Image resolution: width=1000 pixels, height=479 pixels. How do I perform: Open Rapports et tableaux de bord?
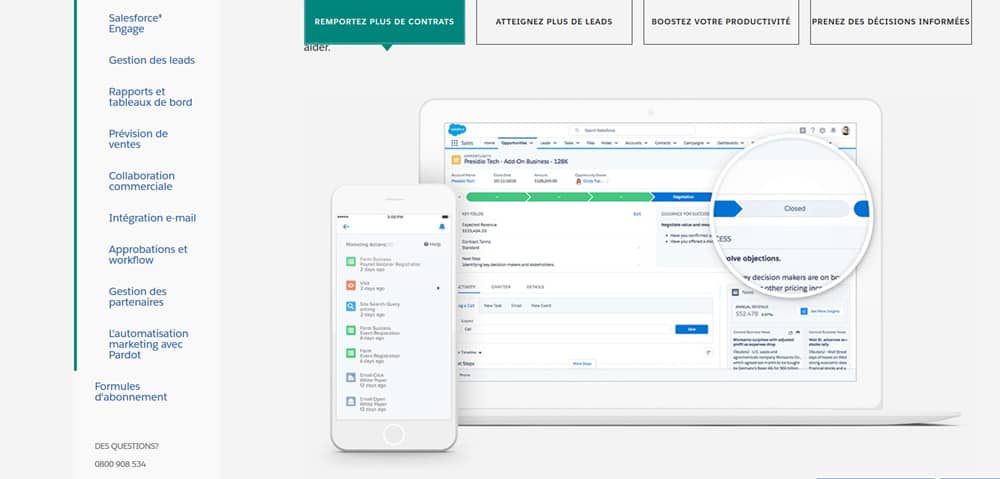coord(150,97)
